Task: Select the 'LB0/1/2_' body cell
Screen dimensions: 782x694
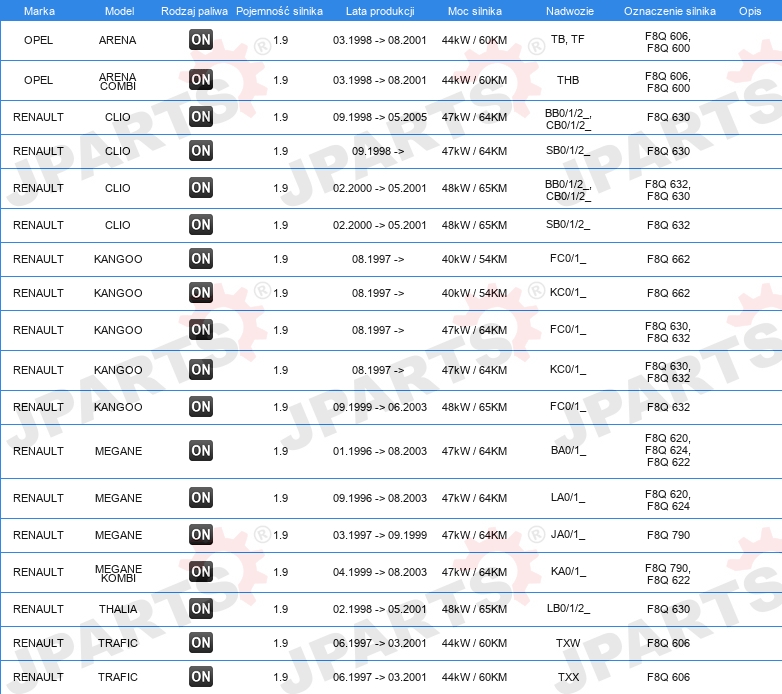Action: tap(568, 609)
